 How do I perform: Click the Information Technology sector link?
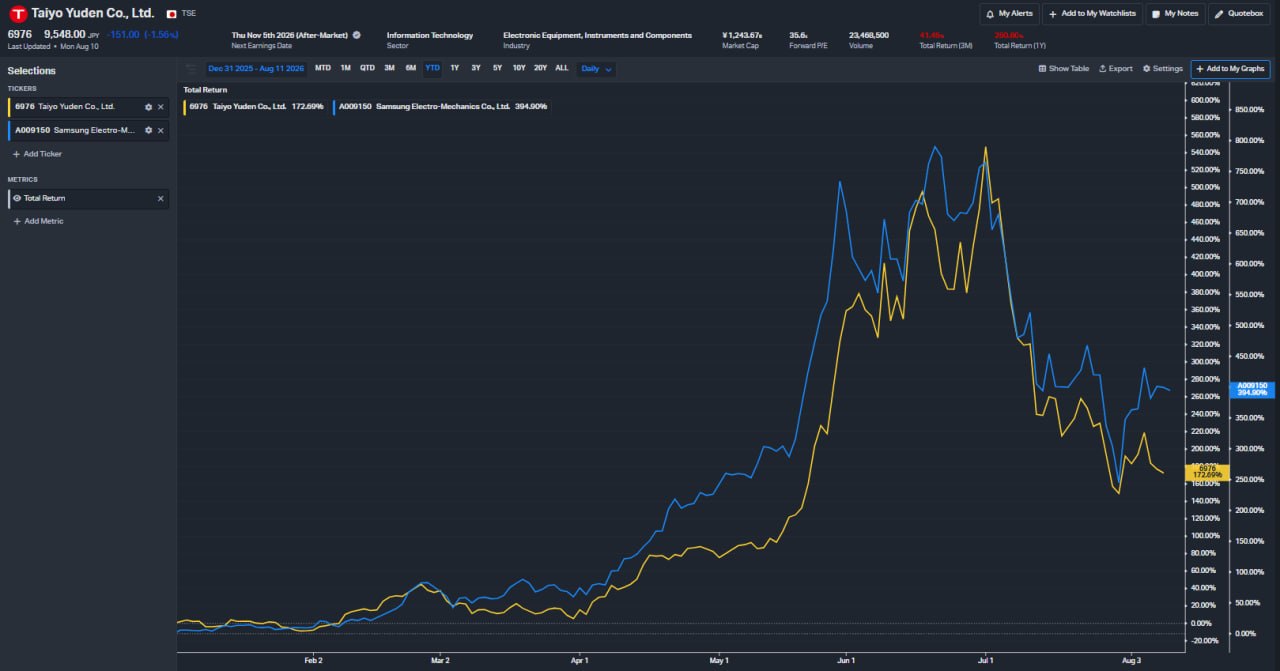430,35
